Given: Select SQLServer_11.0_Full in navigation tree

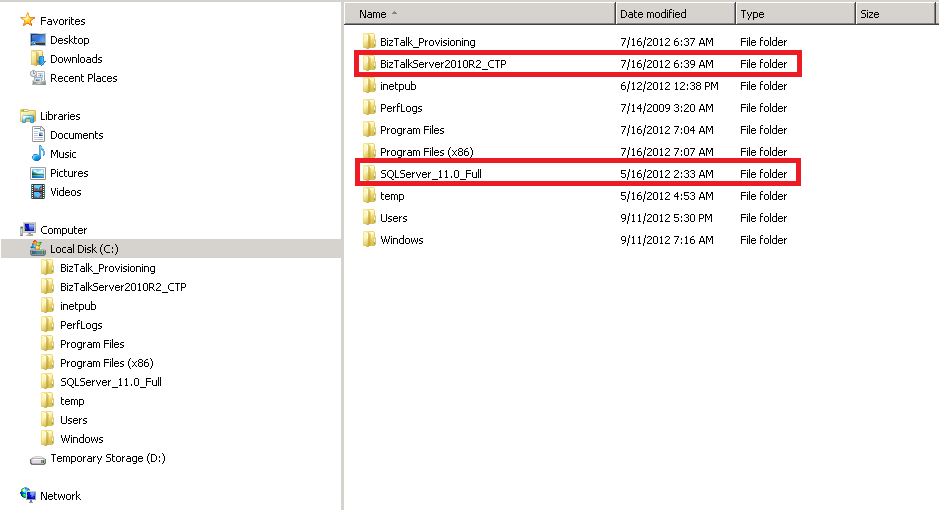Looking at the screenshot, I should pos(111,382).
